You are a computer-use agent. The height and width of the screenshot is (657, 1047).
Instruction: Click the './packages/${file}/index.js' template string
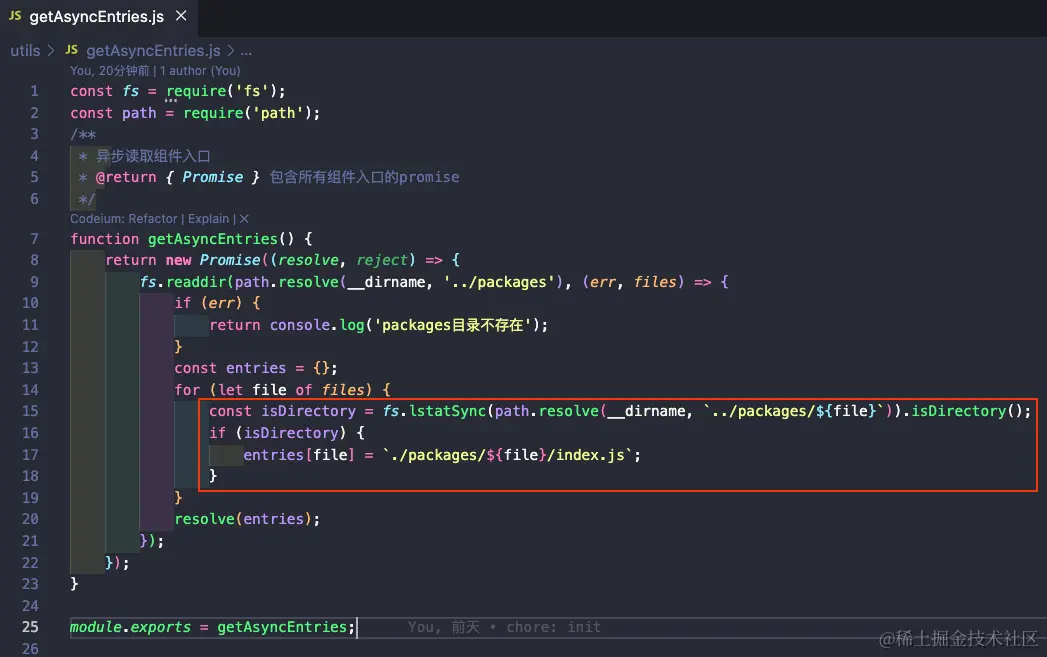507,455
